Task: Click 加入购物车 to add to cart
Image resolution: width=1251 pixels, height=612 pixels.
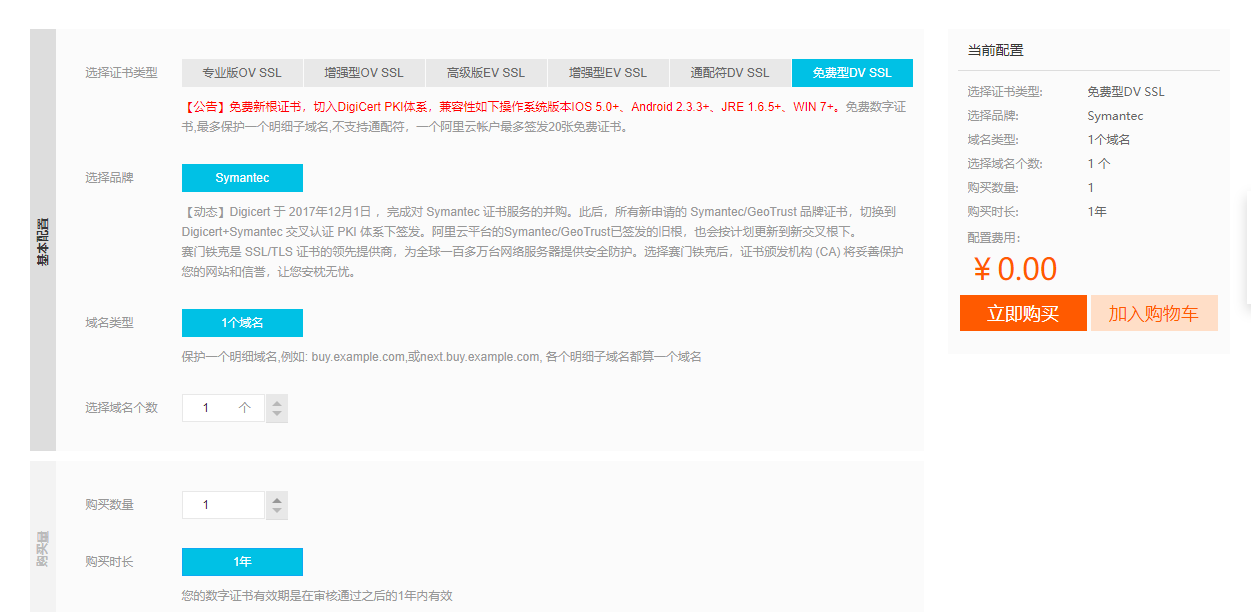Action: 1153,313
